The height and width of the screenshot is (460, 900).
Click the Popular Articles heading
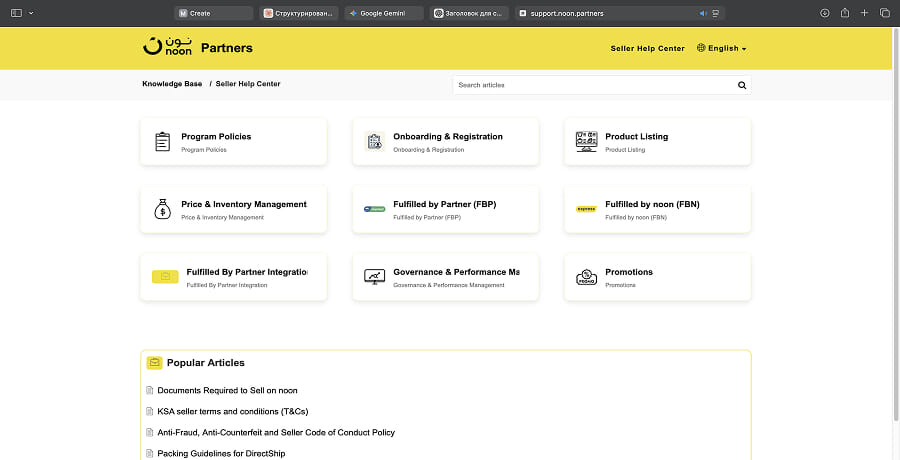[x=205, y=363]
